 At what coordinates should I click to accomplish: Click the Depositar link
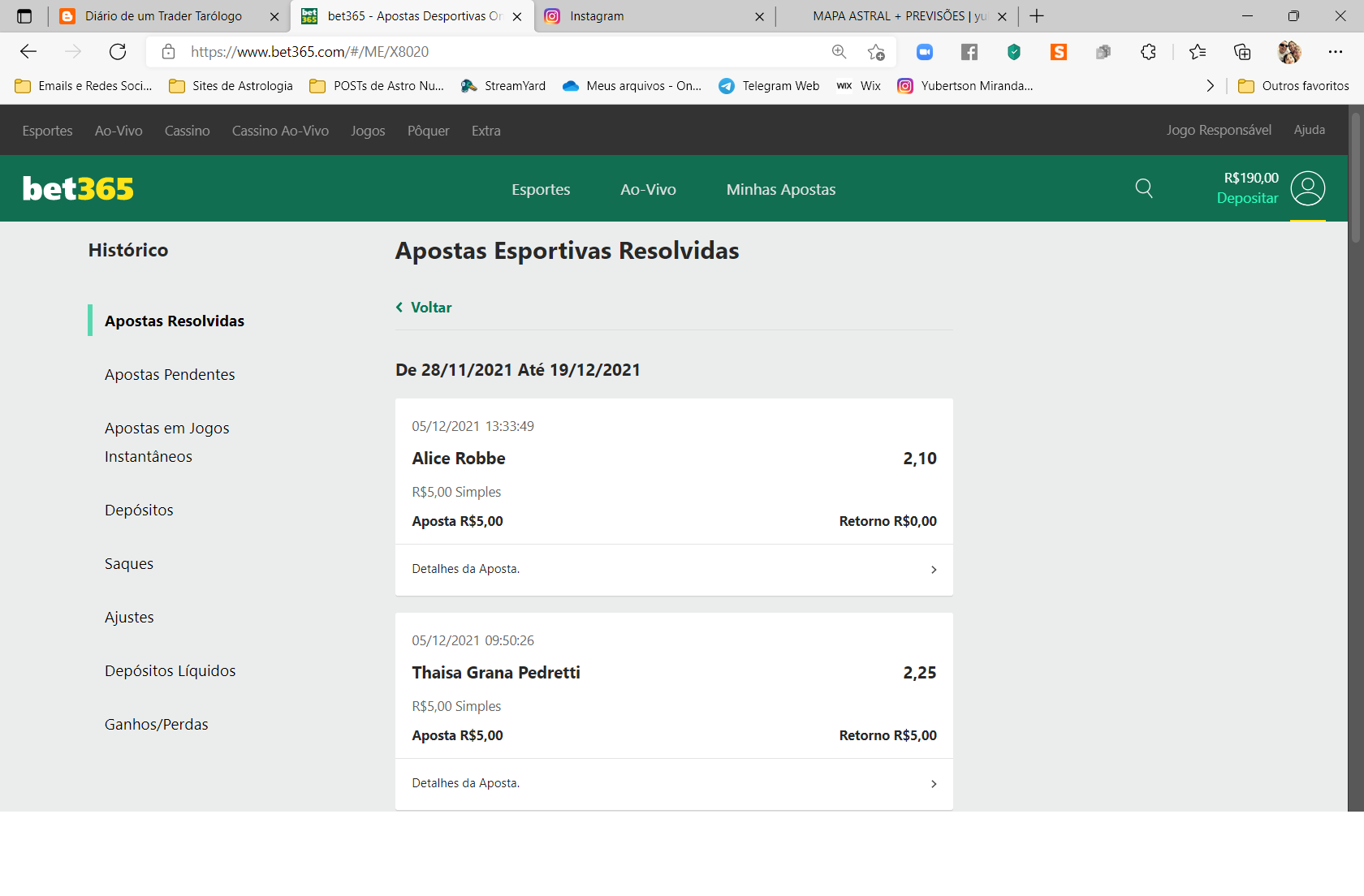pyautogui.click(x=1247, y=198)
